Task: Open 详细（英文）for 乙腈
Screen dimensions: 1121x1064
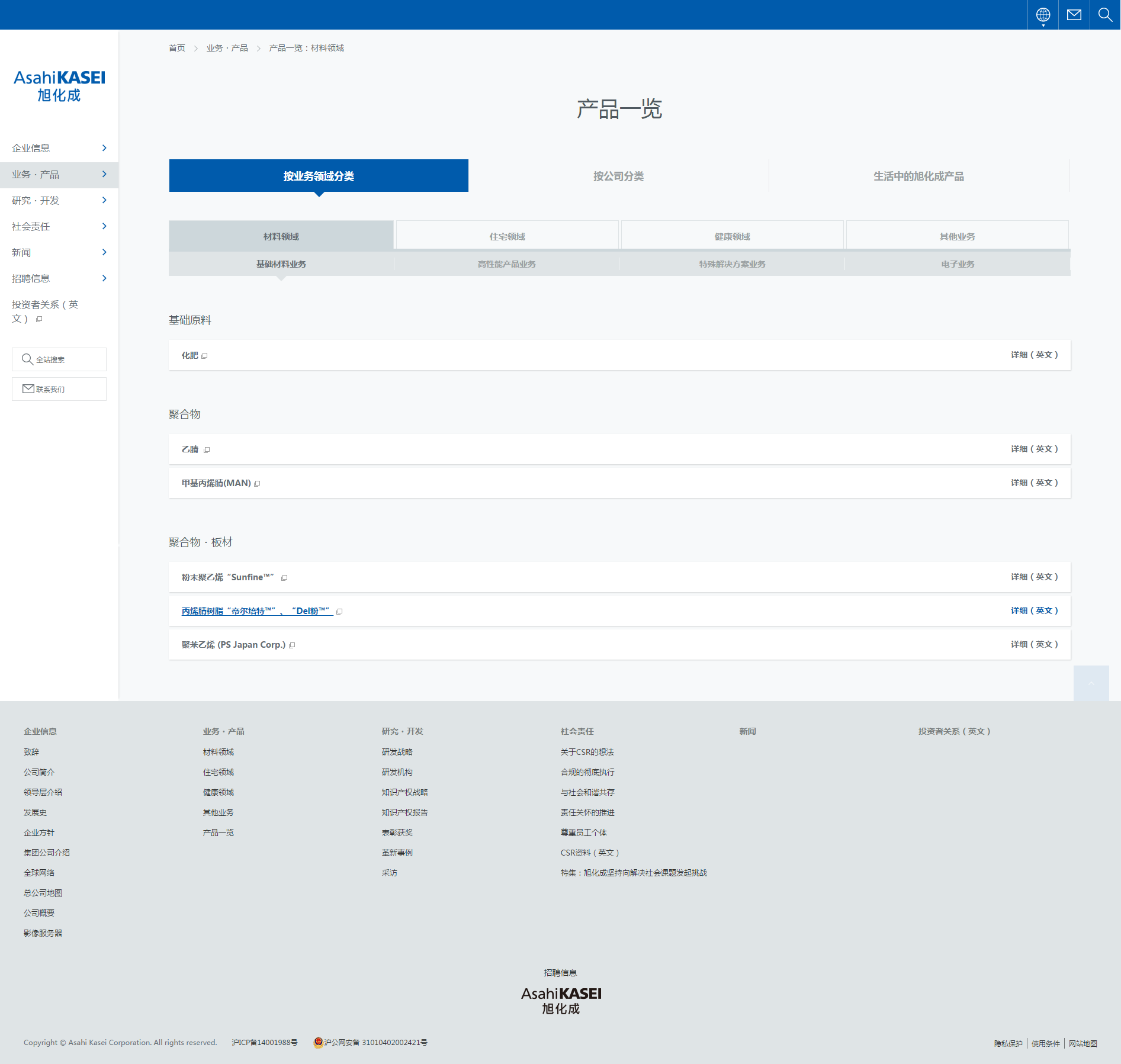Action: (x=1034, y=449)
